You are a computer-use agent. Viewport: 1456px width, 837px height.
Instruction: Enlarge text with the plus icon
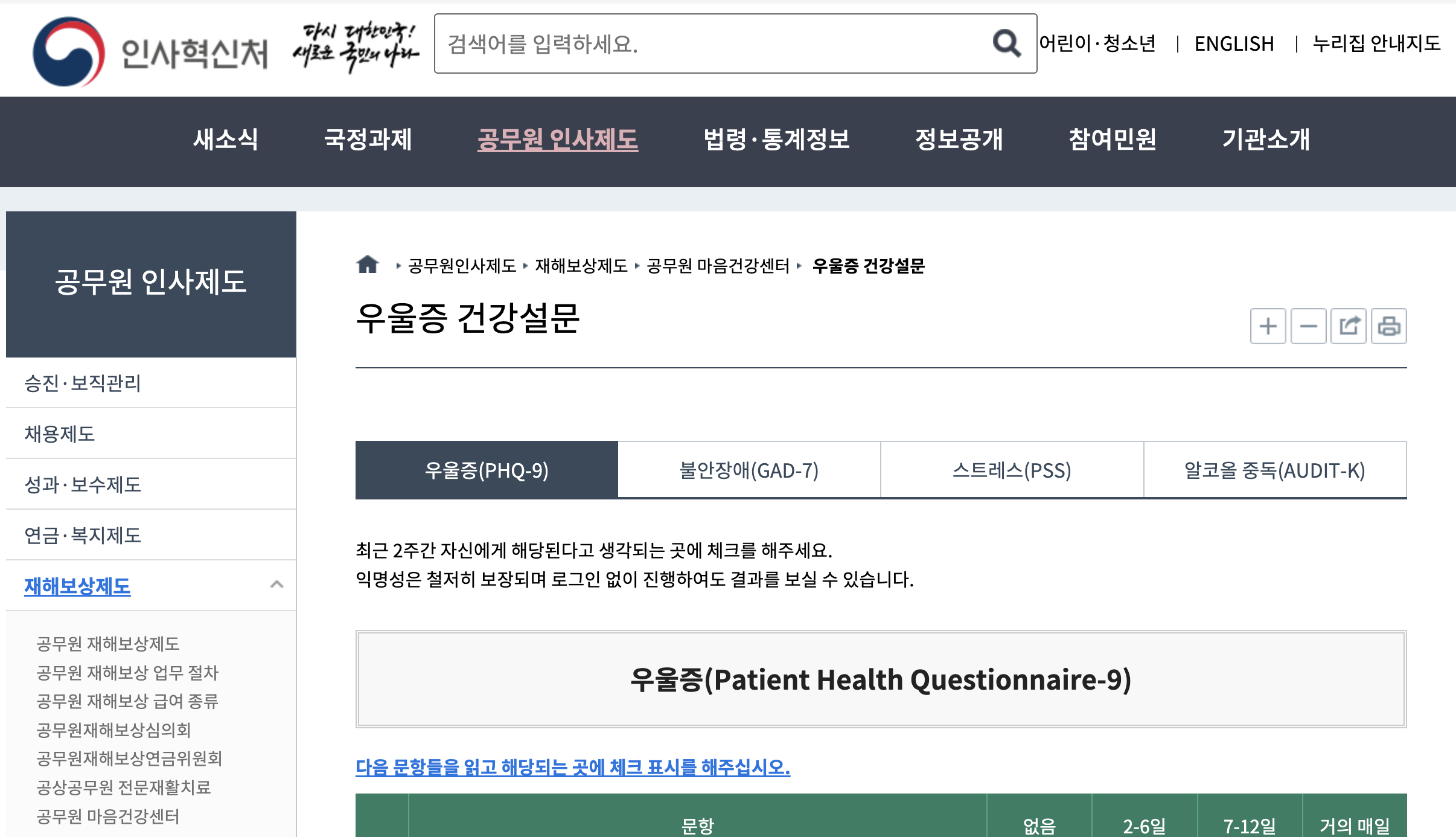pyautogui.click(x=1268, y=326)
